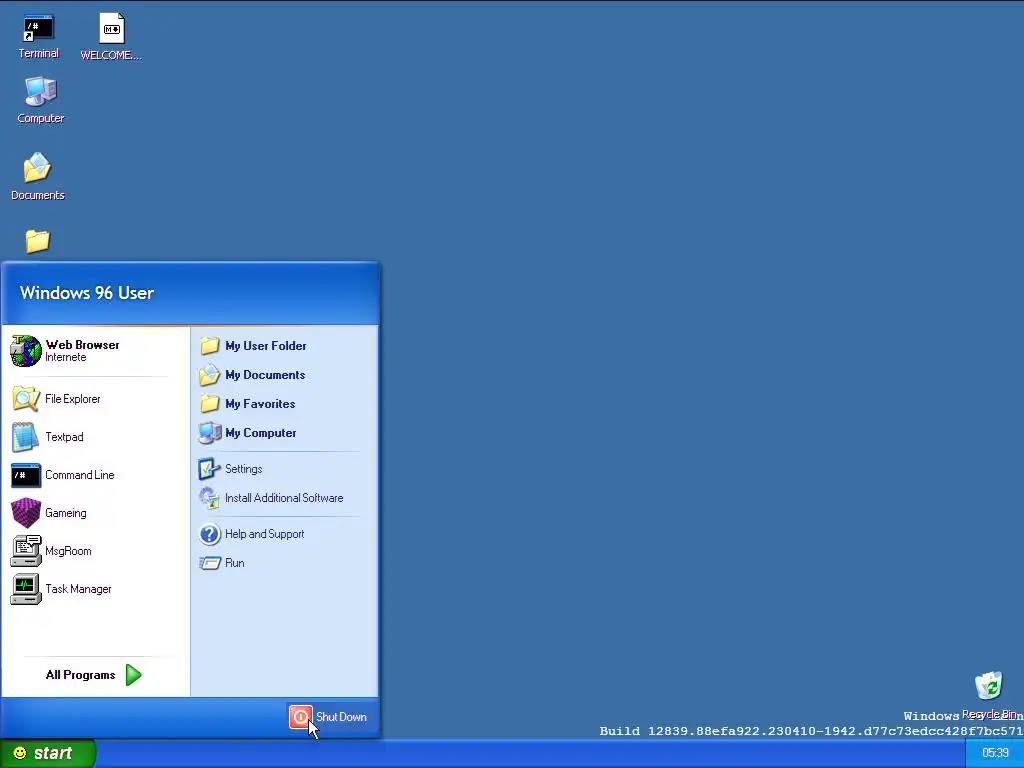Click the Help and Support question icon
This screenshot has width=1024, height=768.
210,534
